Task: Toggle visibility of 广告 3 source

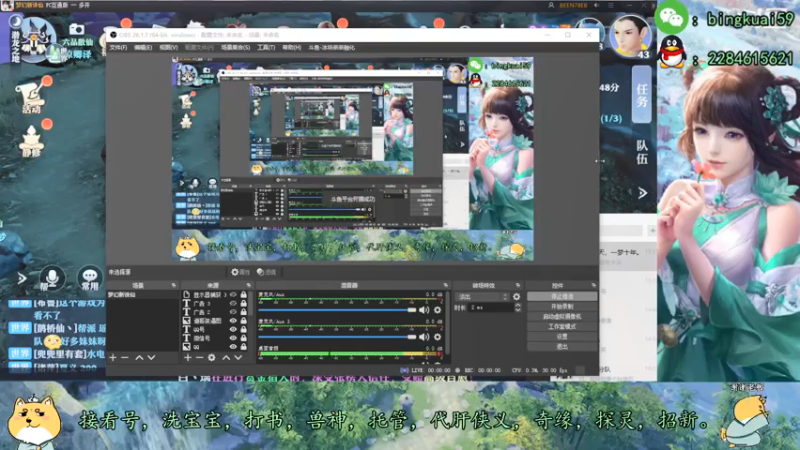Action: 233,304
